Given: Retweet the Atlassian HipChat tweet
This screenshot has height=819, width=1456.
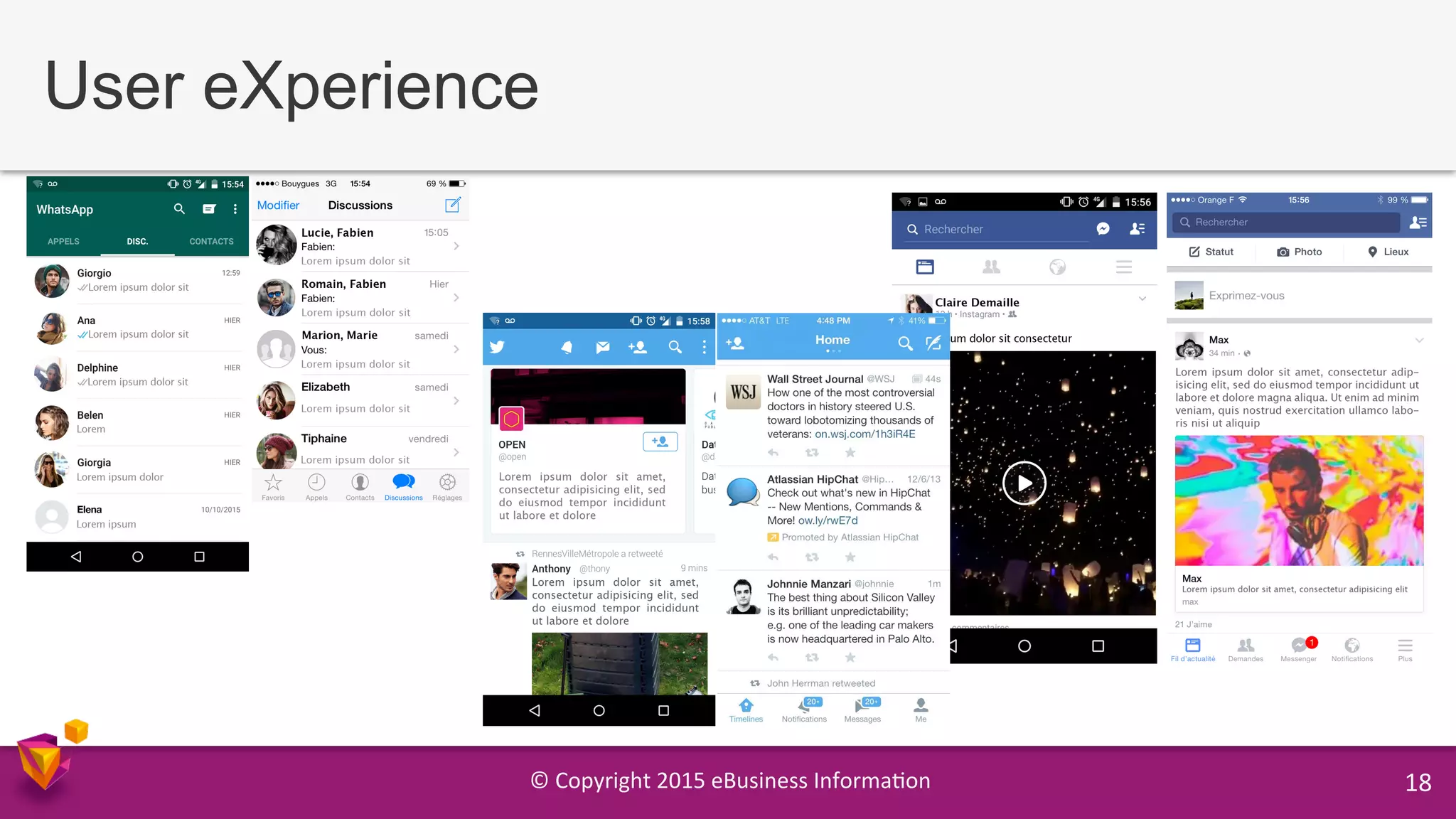Looking at the screenshot, I should pyautogui.click(x=812, y=557).
